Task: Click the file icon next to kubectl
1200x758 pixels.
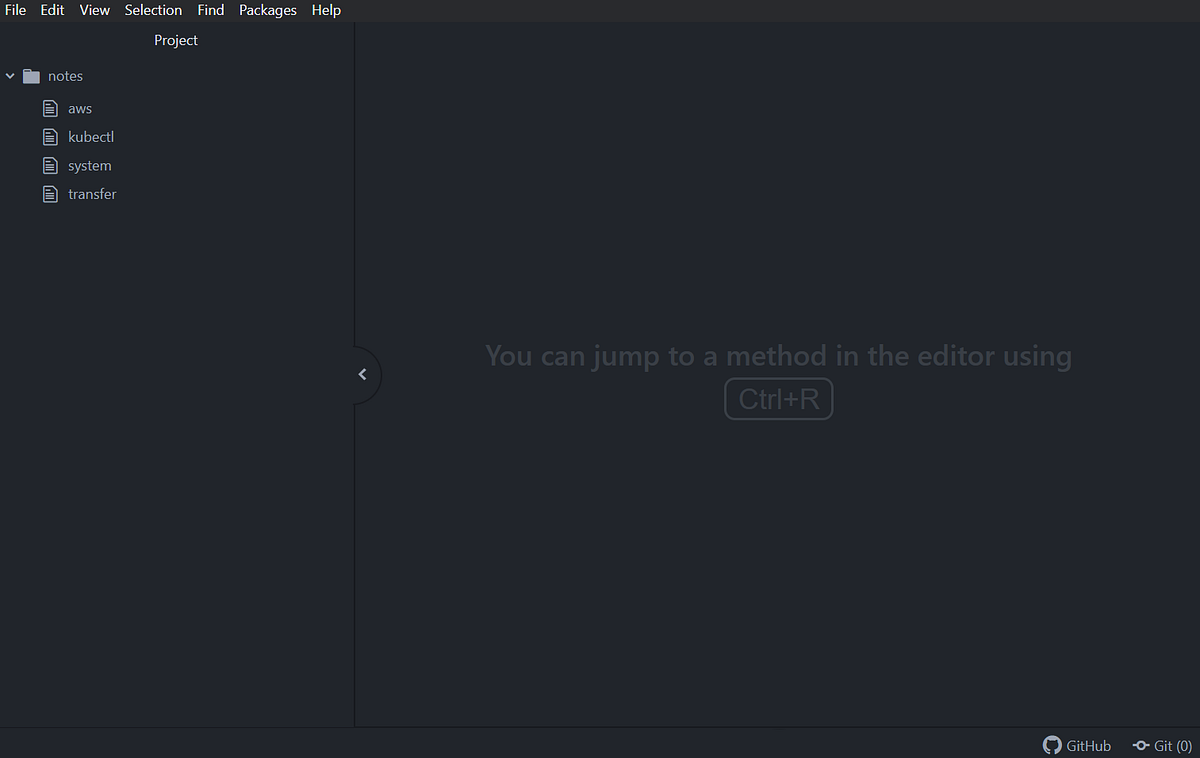Action: point(50,136)
